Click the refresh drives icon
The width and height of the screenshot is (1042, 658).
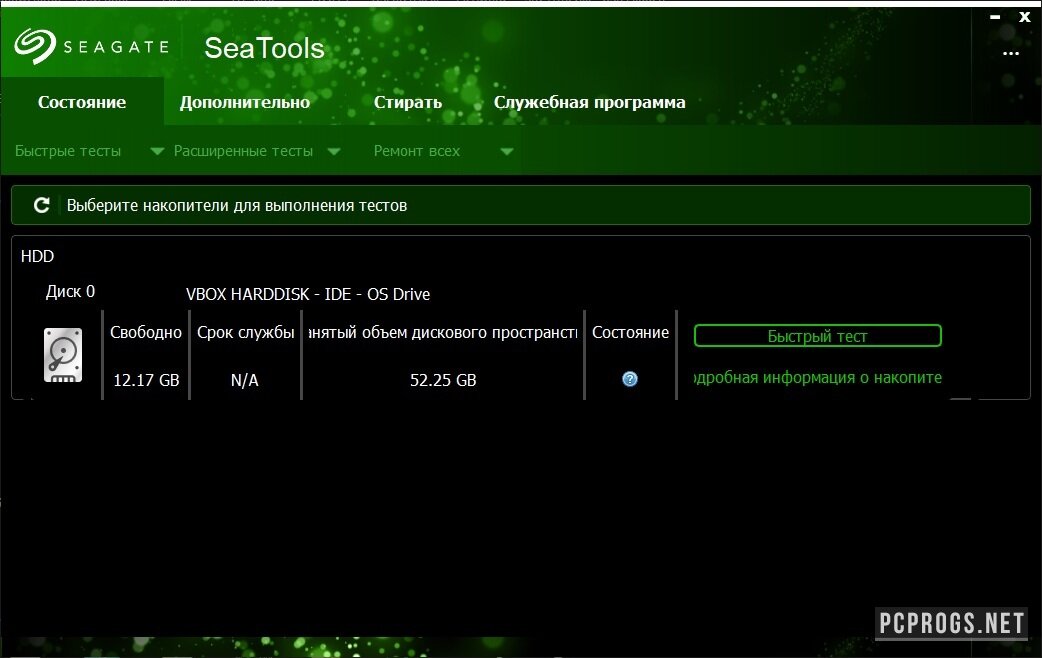coord(41,205)
